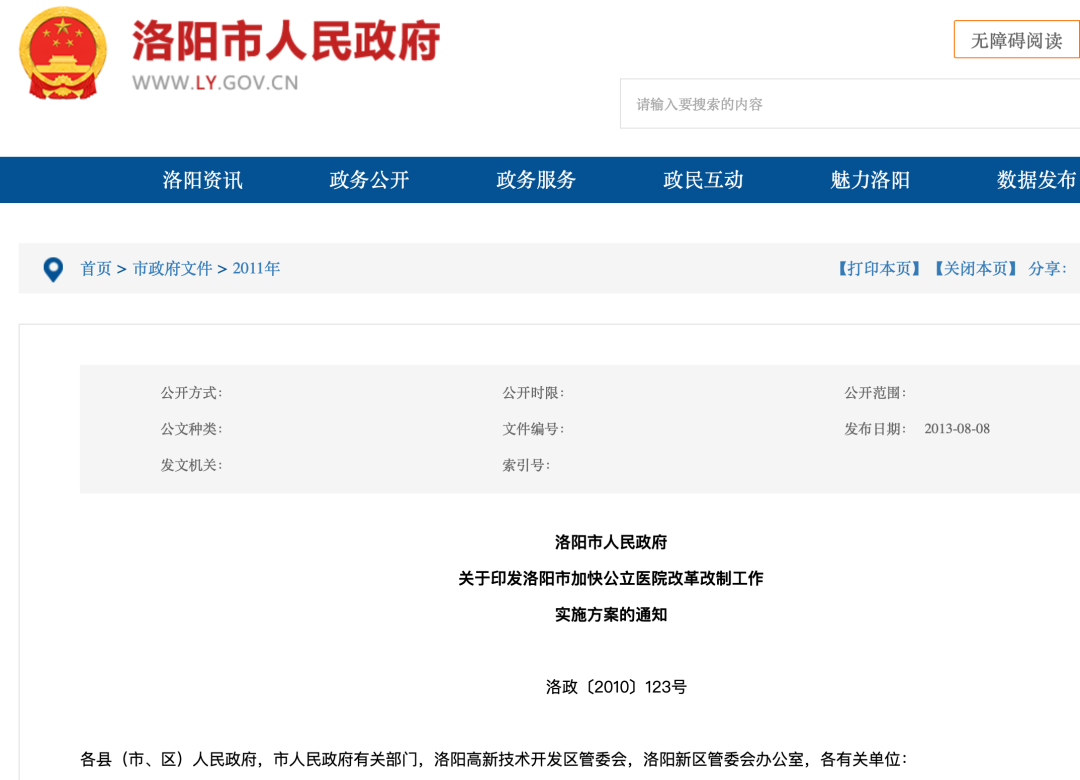Image resolution: width=1080 pixels, height=780 pixels.
Task: Print the page with 打印本页
Action: [879, 269]
